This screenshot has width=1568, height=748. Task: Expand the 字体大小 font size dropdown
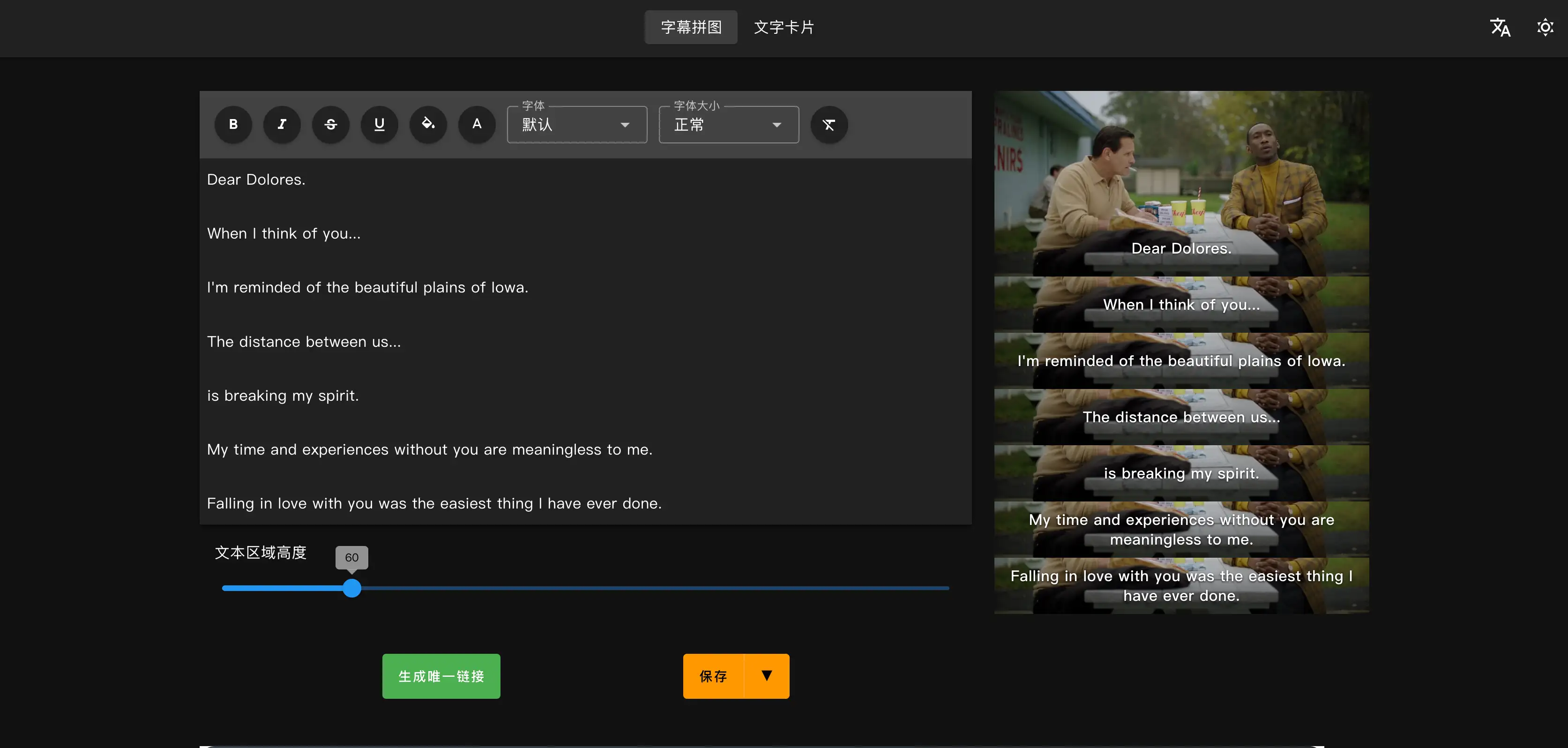click(728, 125)
